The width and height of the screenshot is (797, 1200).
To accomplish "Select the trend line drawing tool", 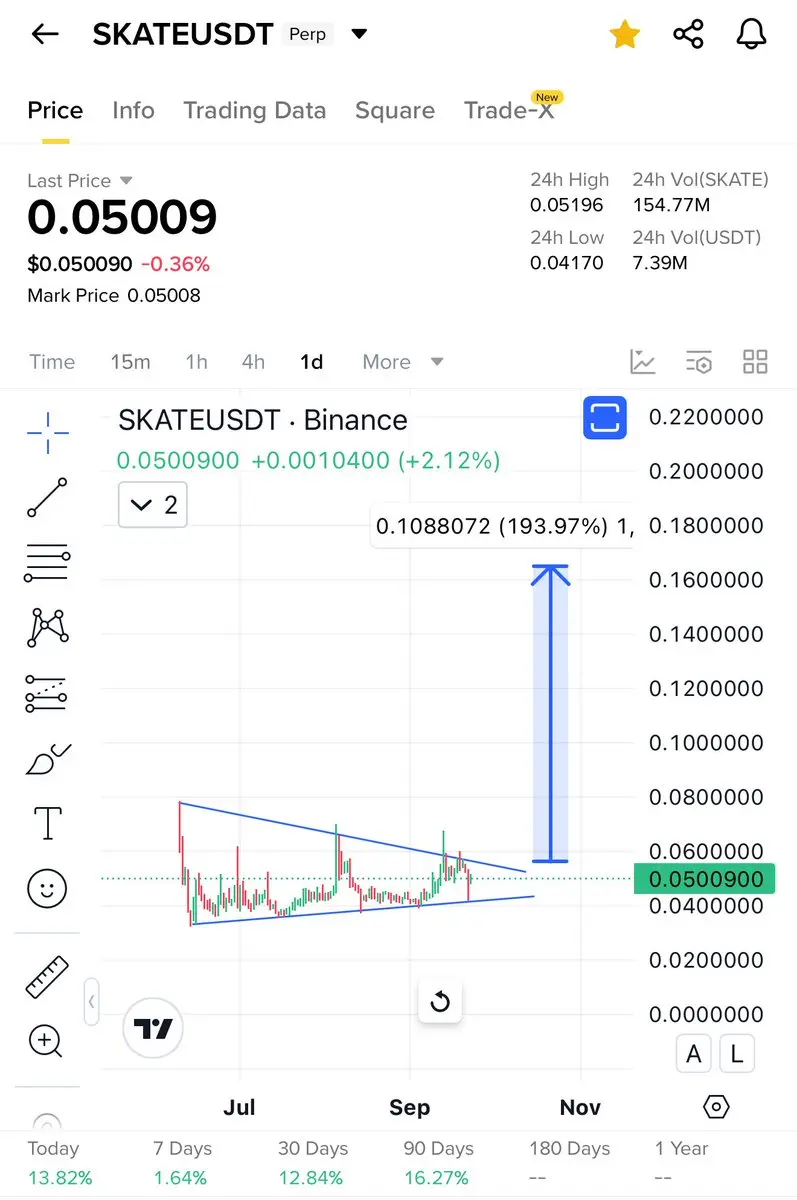I will tap(47, 497).
